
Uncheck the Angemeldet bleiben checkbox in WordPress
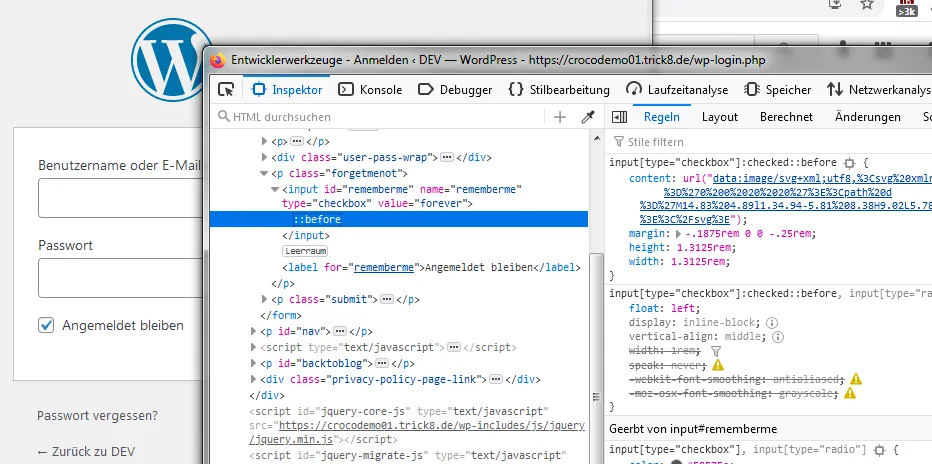(x=46, y=325)
